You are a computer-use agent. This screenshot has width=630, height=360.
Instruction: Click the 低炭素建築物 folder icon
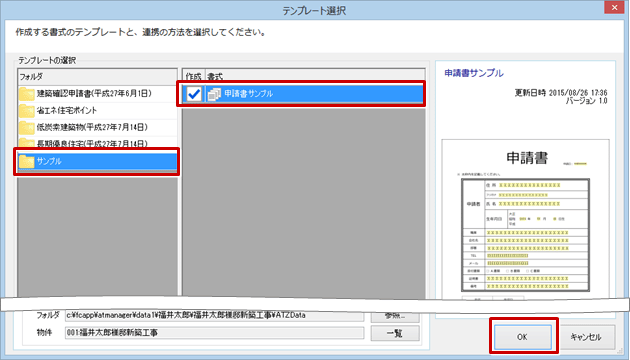(27, 128)
